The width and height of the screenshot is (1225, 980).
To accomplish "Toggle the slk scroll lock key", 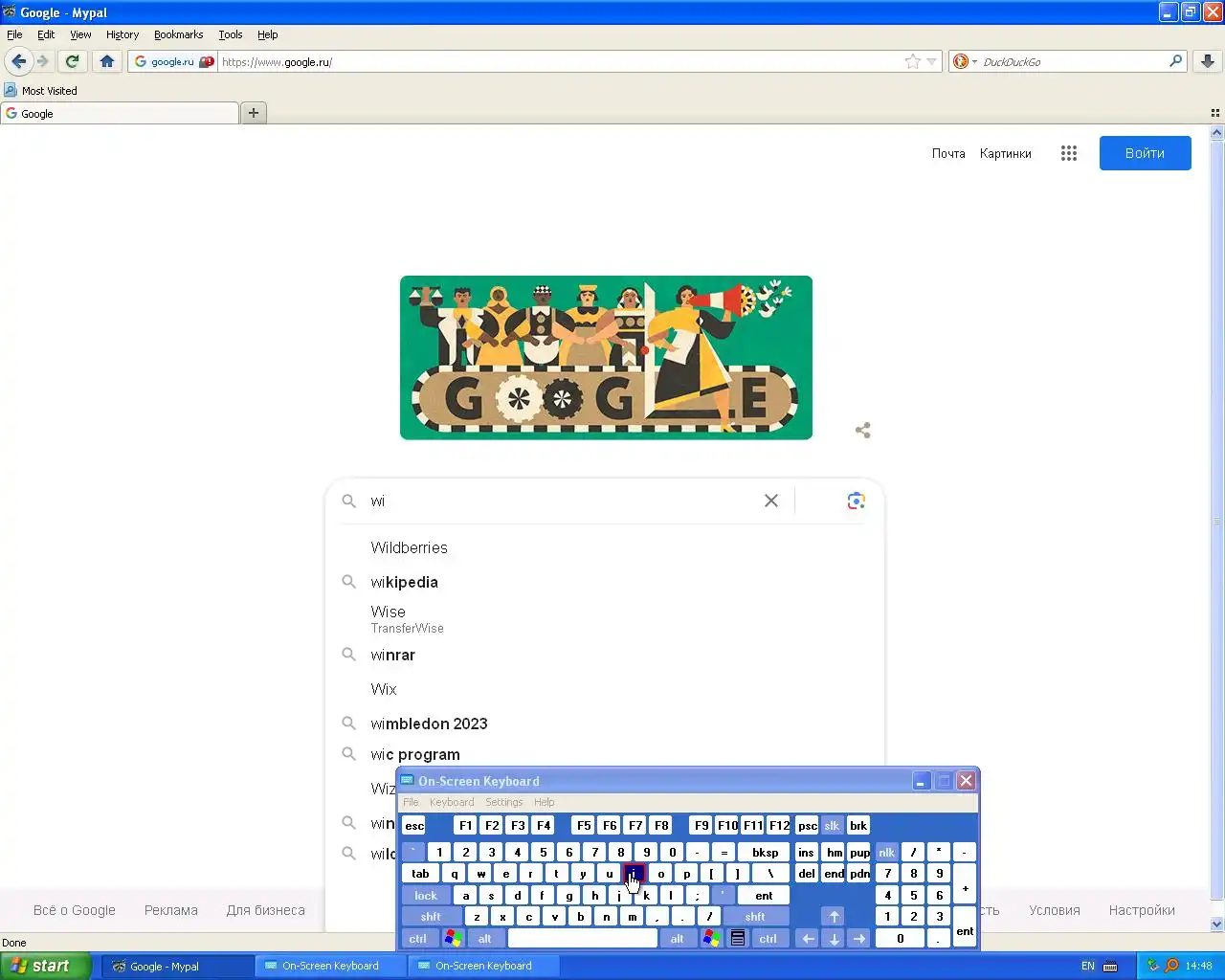I will pos(832,825).
